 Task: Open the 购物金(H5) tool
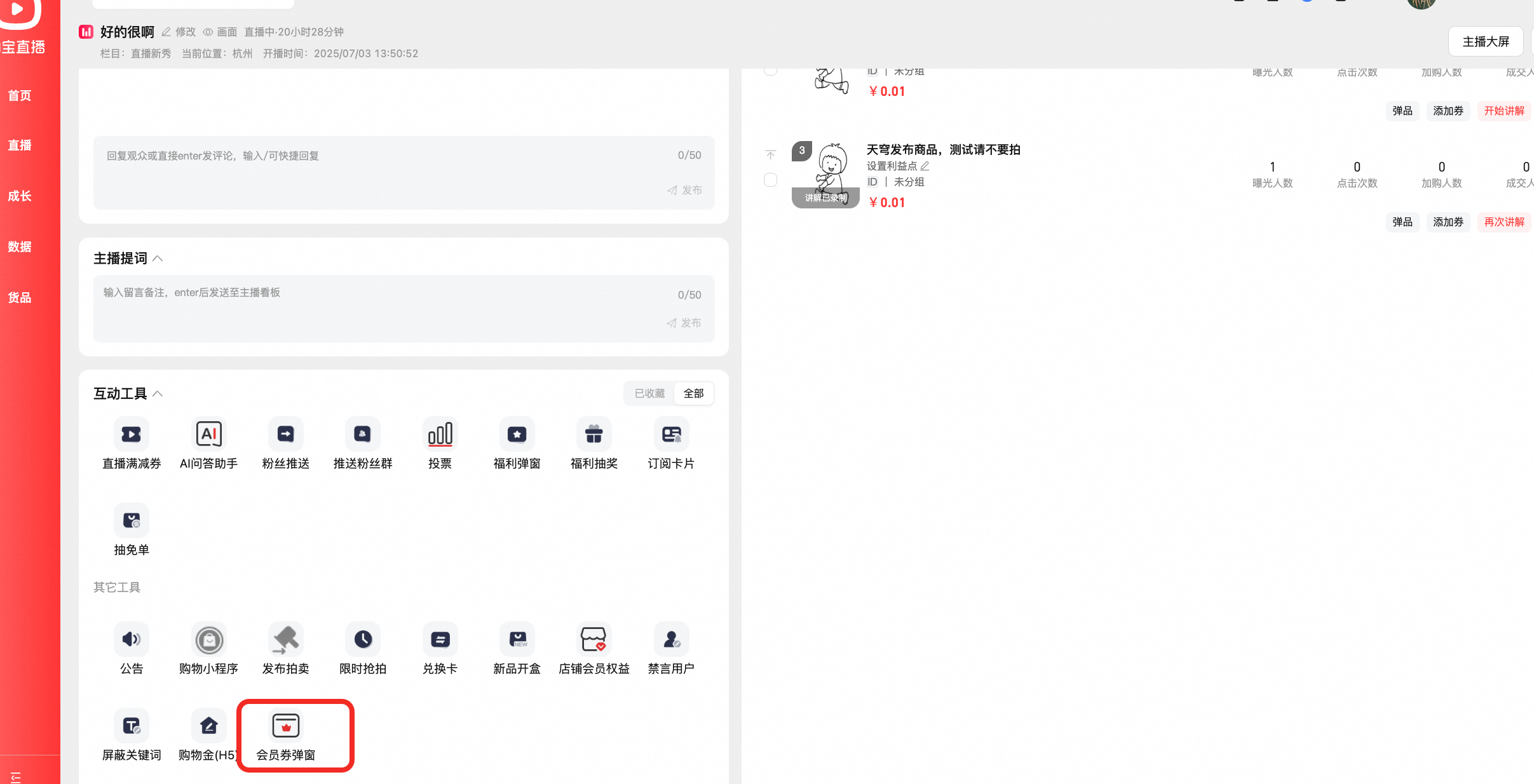click(x=208, y=736)
